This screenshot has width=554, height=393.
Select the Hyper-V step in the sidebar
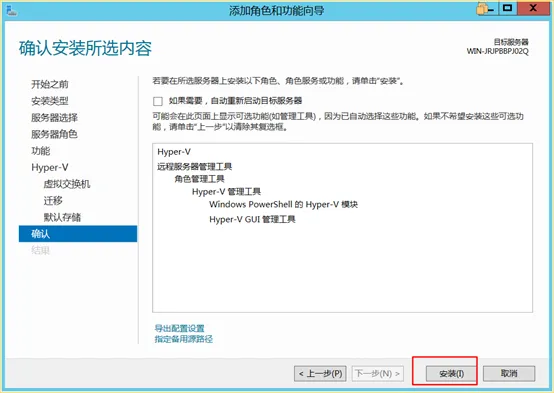click(x=50, y=167)
